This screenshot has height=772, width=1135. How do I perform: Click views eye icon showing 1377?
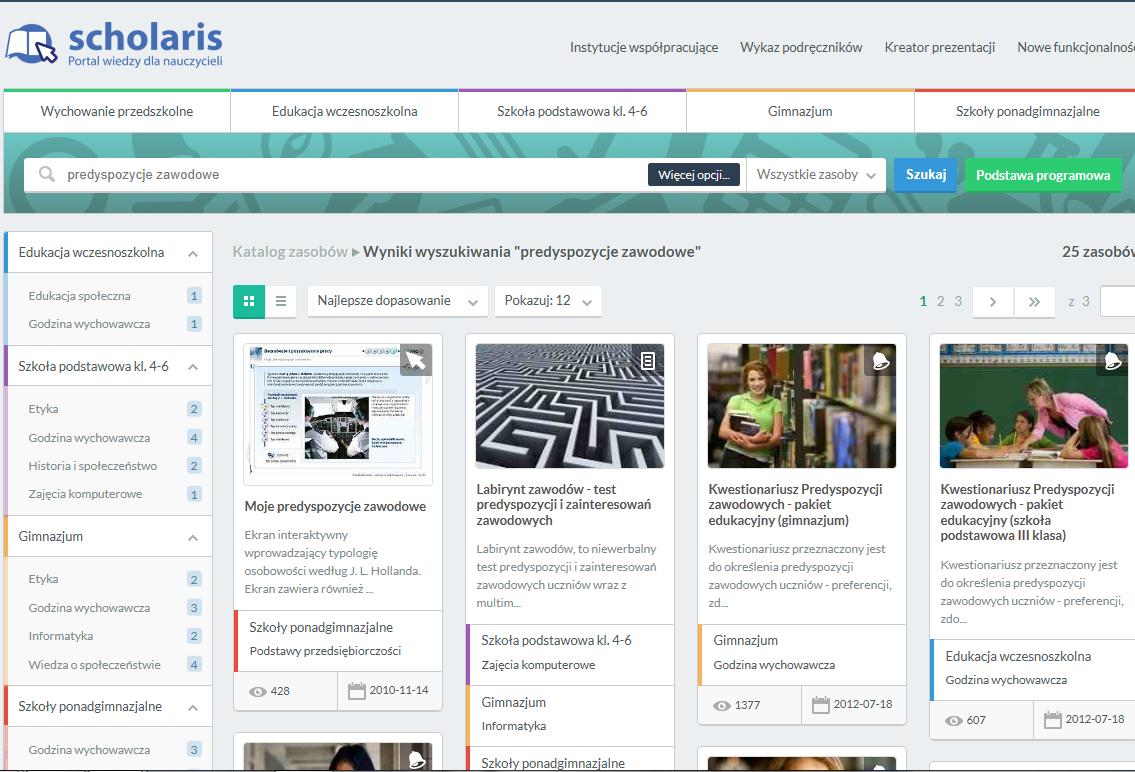click(x=722, y=705)
